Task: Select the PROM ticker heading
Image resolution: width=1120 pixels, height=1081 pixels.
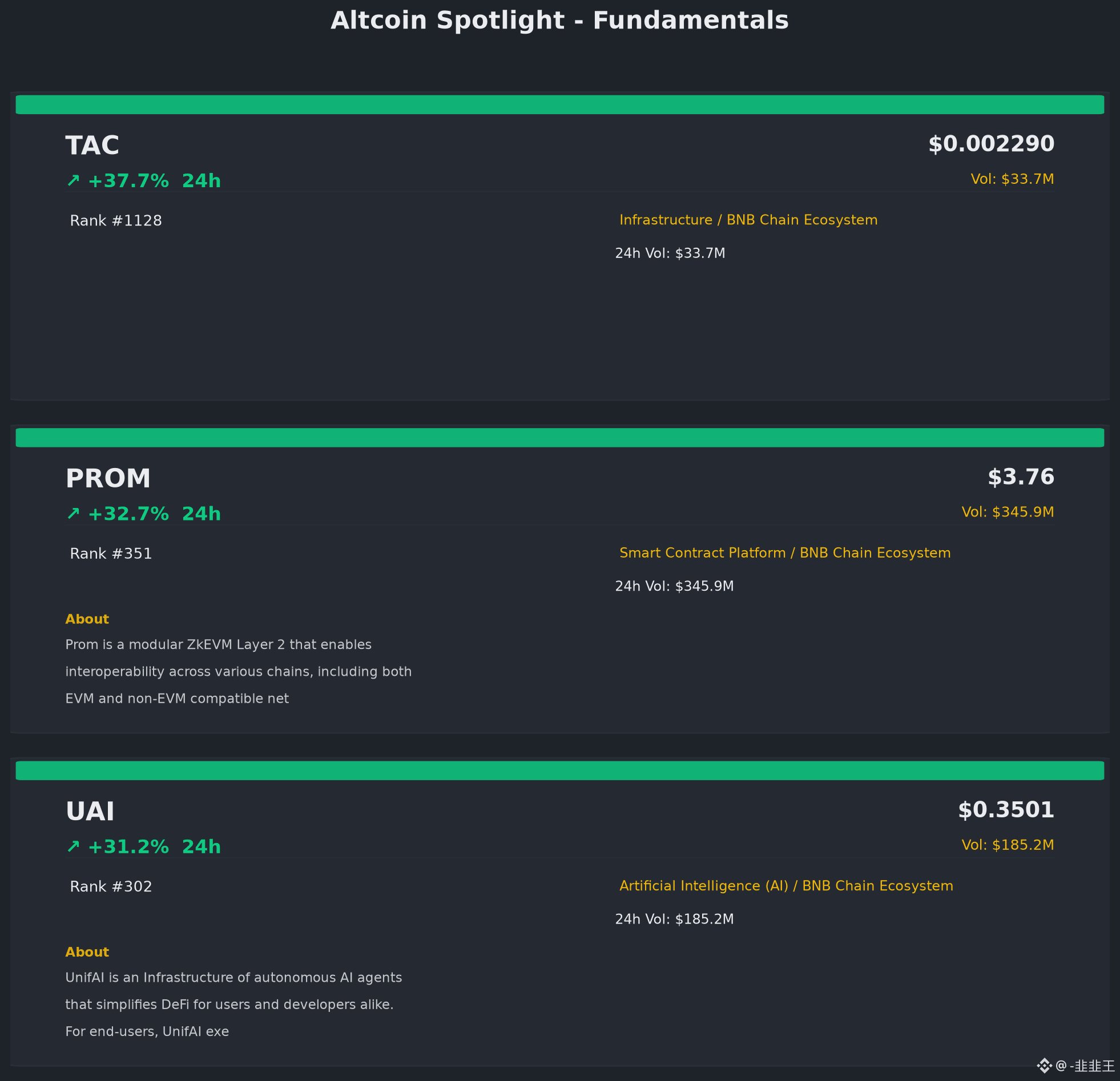Action: [x=108, y=479]
